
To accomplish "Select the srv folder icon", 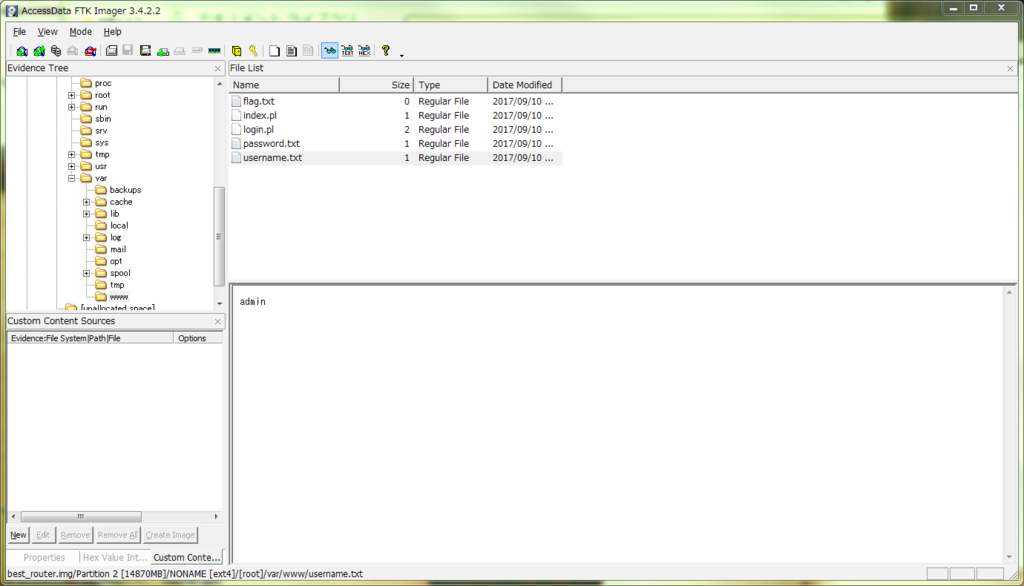I will point(86,131).
